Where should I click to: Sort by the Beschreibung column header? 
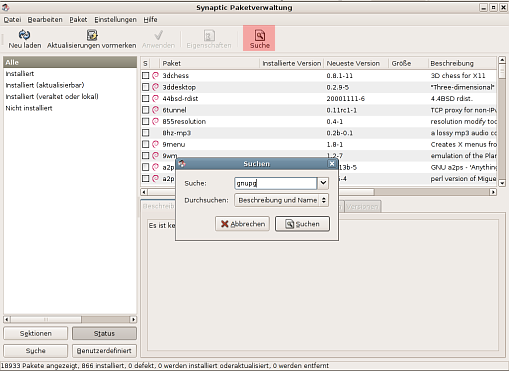click(x=463, y=63)
